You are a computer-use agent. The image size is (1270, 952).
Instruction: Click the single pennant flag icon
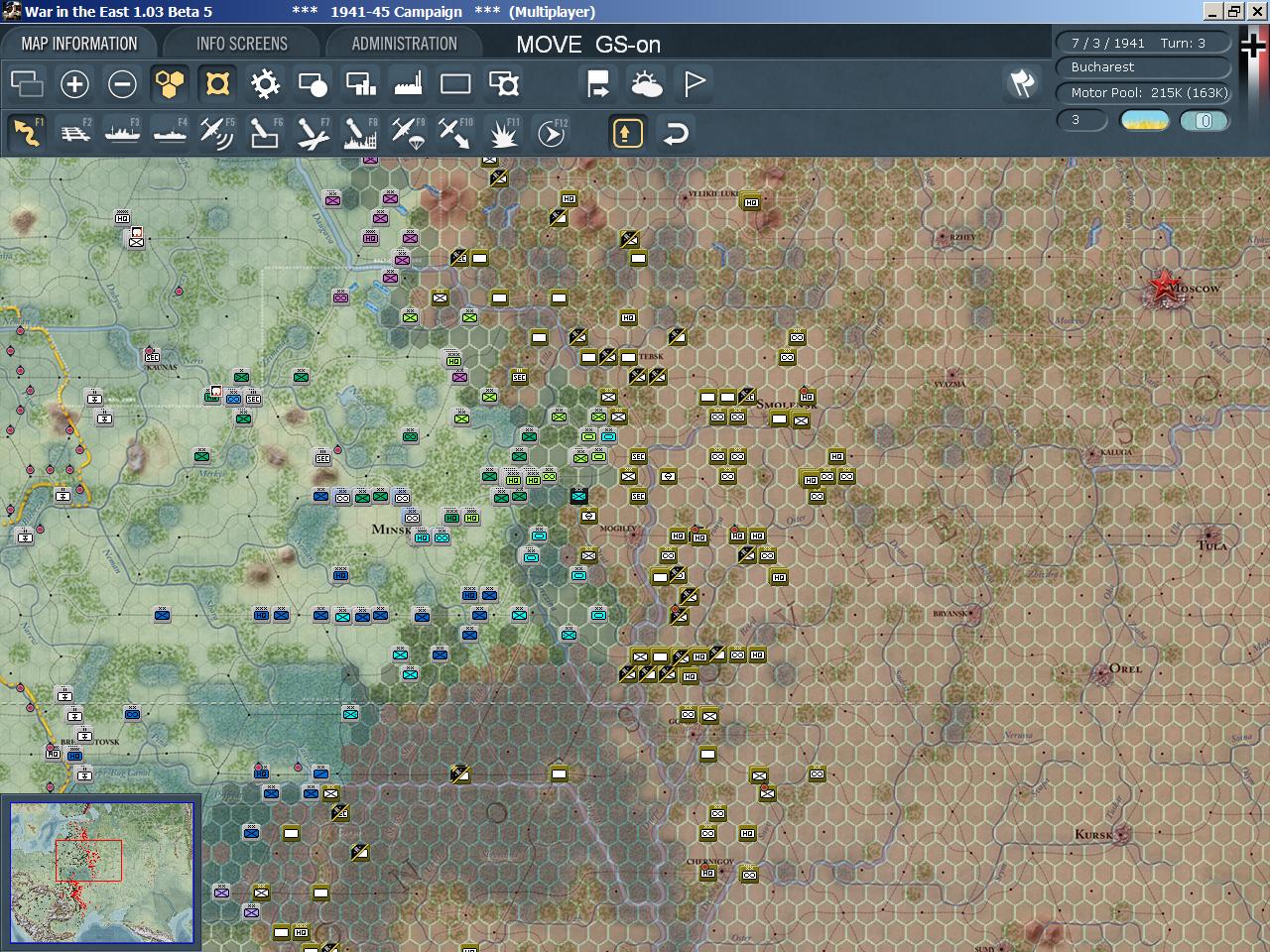click(x=694, y=84)
